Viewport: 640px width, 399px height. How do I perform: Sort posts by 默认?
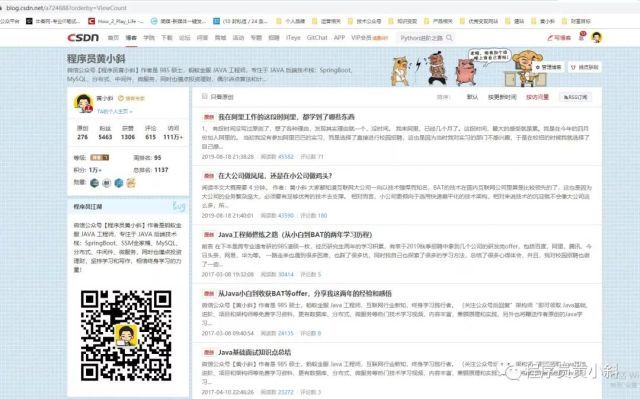[x=472, y=97]
